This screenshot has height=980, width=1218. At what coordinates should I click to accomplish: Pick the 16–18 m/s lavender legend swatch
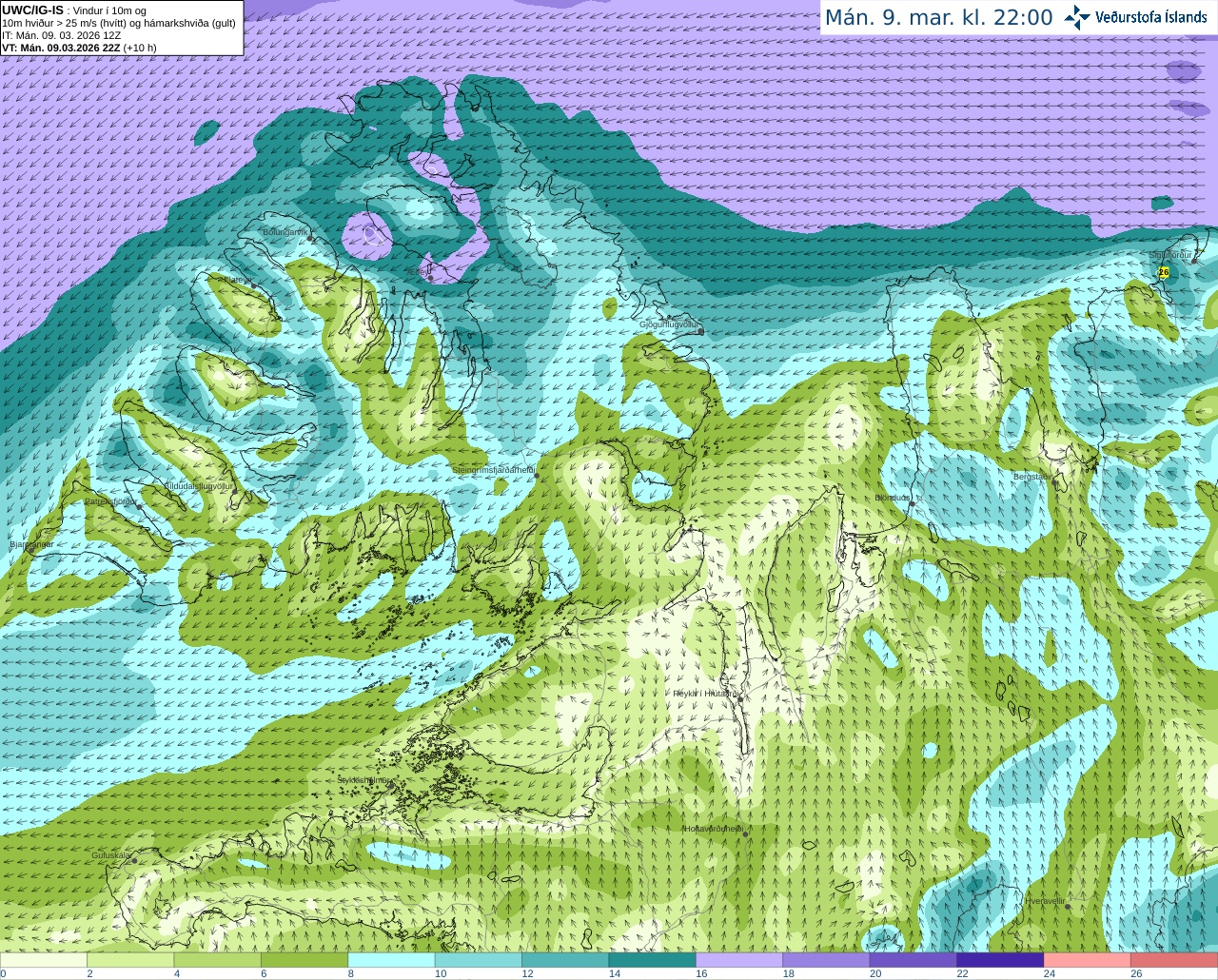(x=739, y=960)
